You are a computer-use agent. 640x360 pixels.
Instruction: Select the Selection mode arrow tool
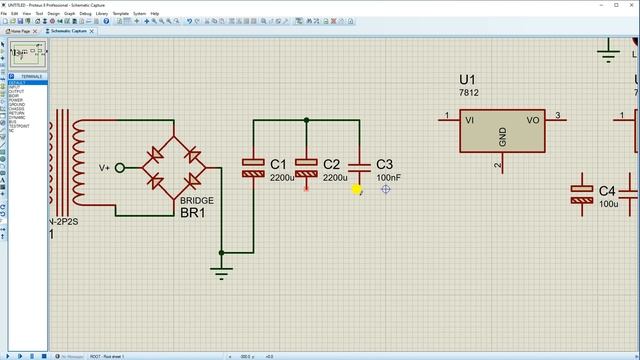(x=2, y=44)
